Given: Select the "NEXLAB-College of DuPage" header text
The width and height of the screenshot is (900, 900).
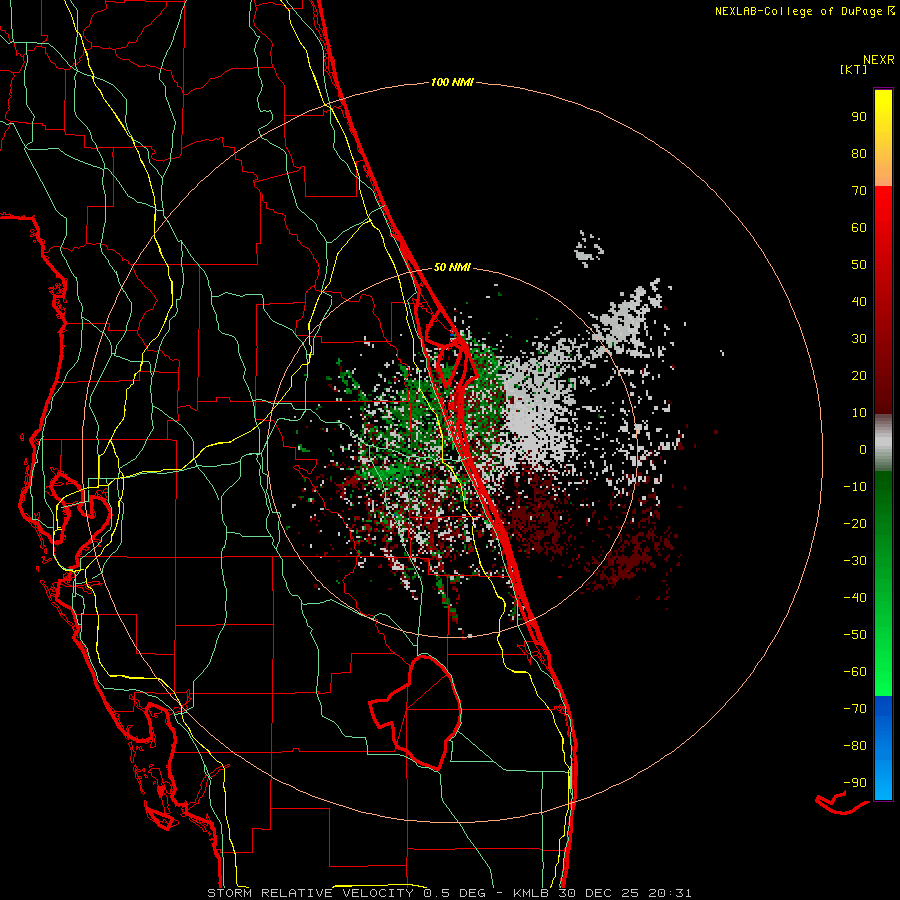Looking at the screenshot, I should [798, 11].
